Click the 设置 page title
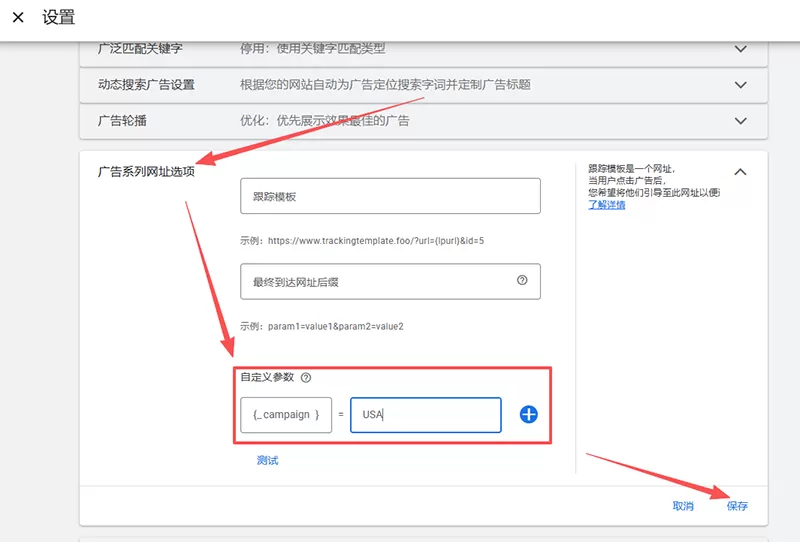800x542 pixels. 59,17
